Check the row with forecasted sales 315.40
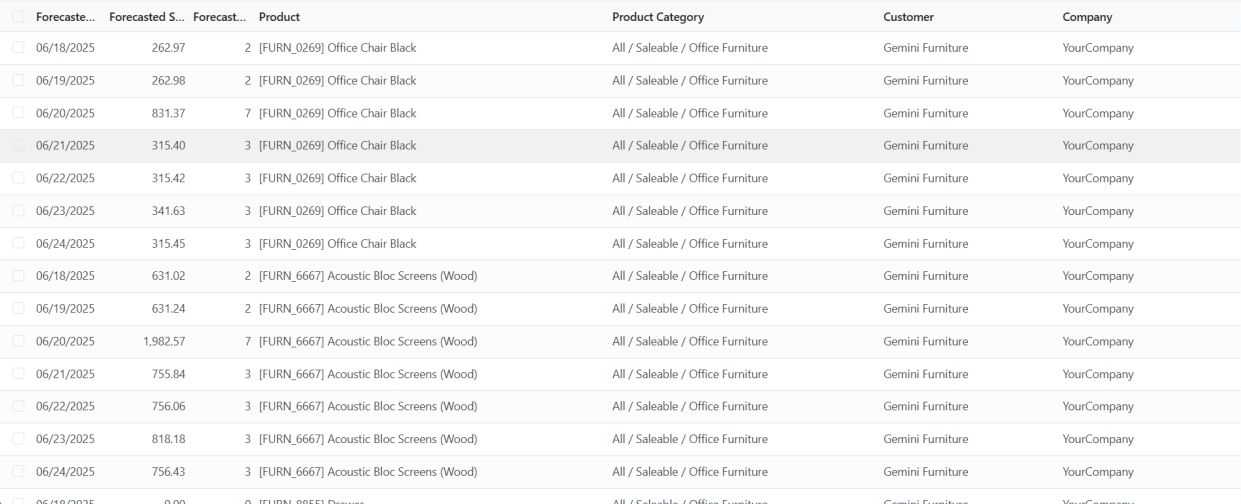The height and width of the screenshot is (504, 1241). pos(18,145)
